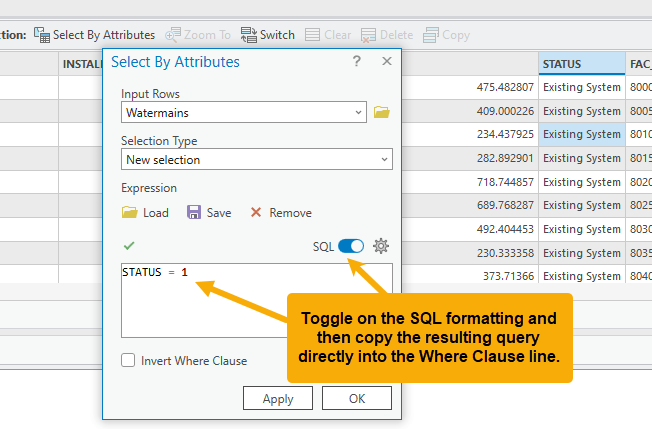
Task: Click the Zoom To toolbar button
Action: [x=198, y=35]
